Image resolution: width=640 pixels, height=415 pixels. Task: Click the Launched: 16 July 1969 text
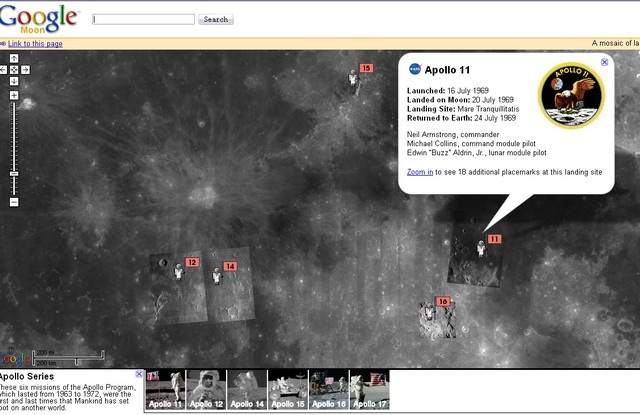[448, 91]
